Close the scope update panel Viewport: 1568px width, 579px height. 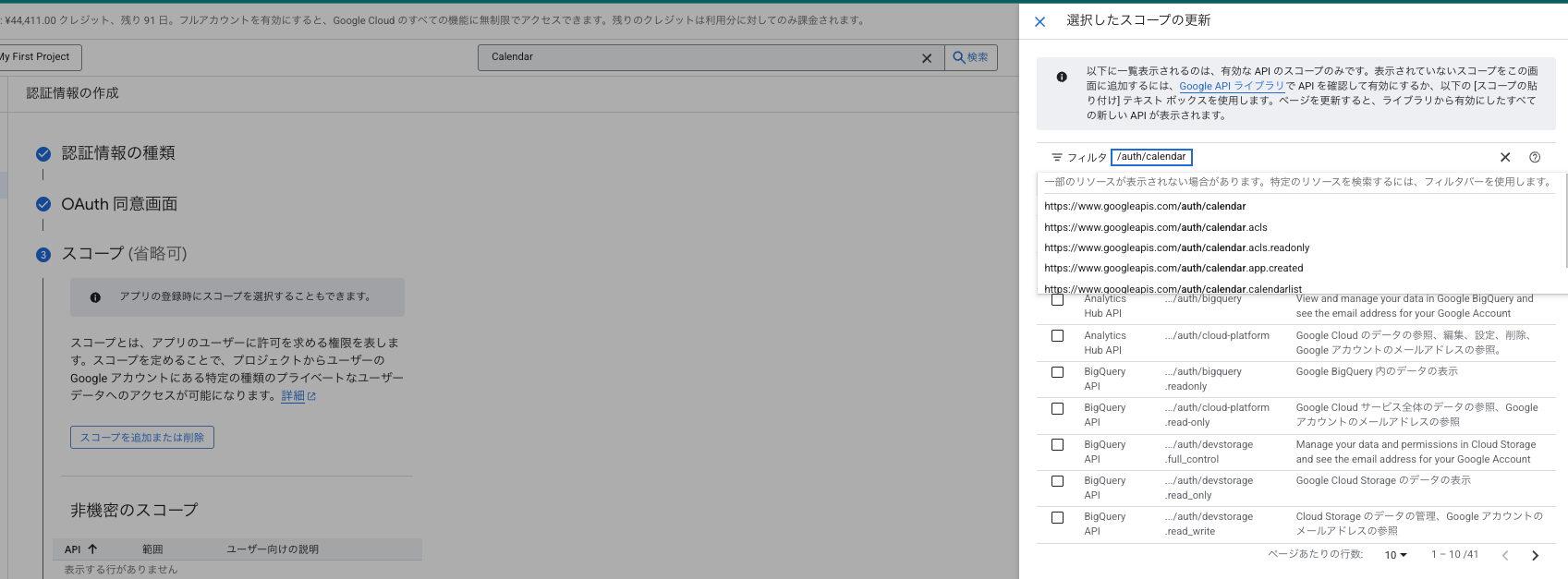[1039, 21]
